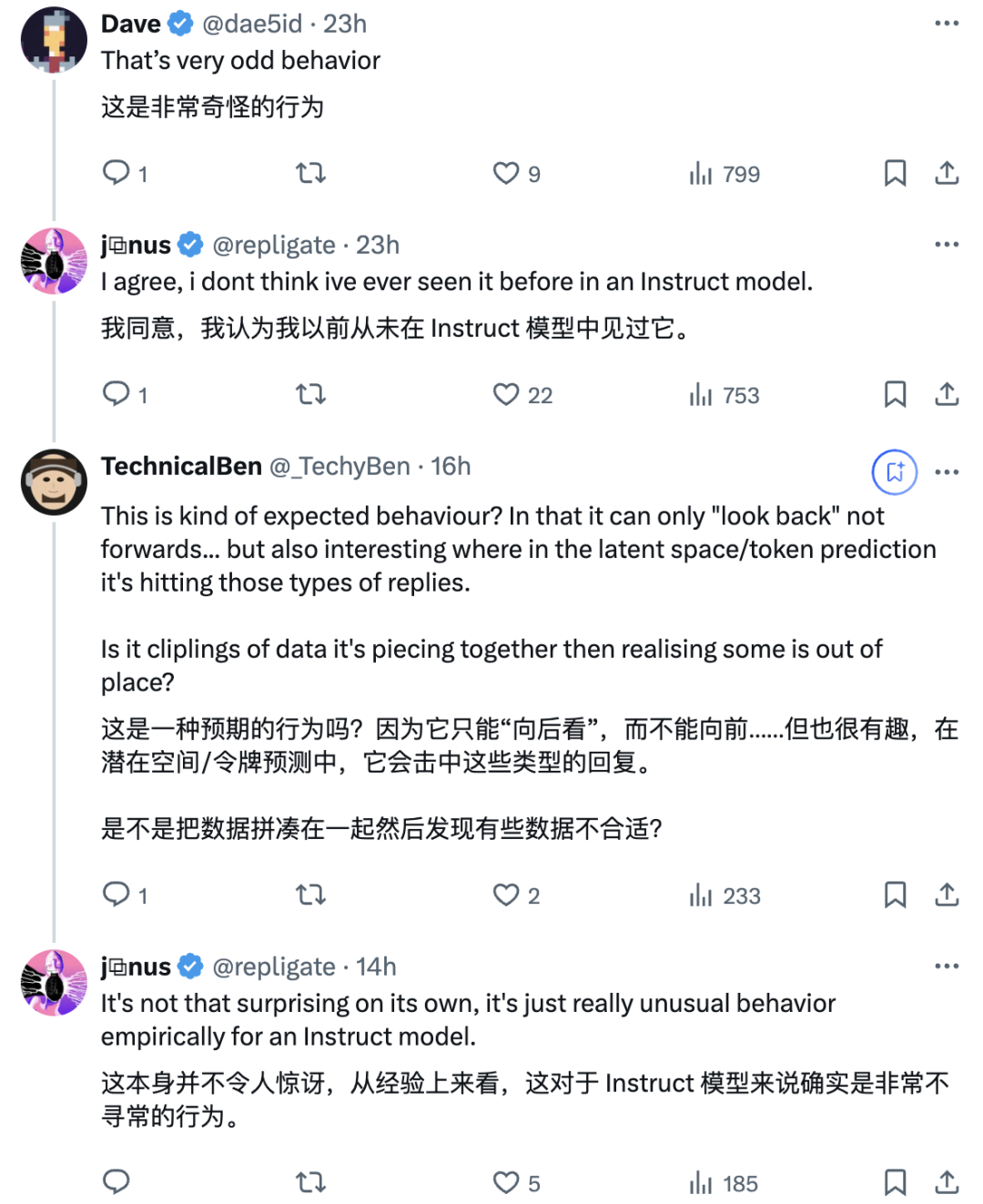Retweet TechnicalBen's post
983x1204 pixels.
(x=310, y=895)
